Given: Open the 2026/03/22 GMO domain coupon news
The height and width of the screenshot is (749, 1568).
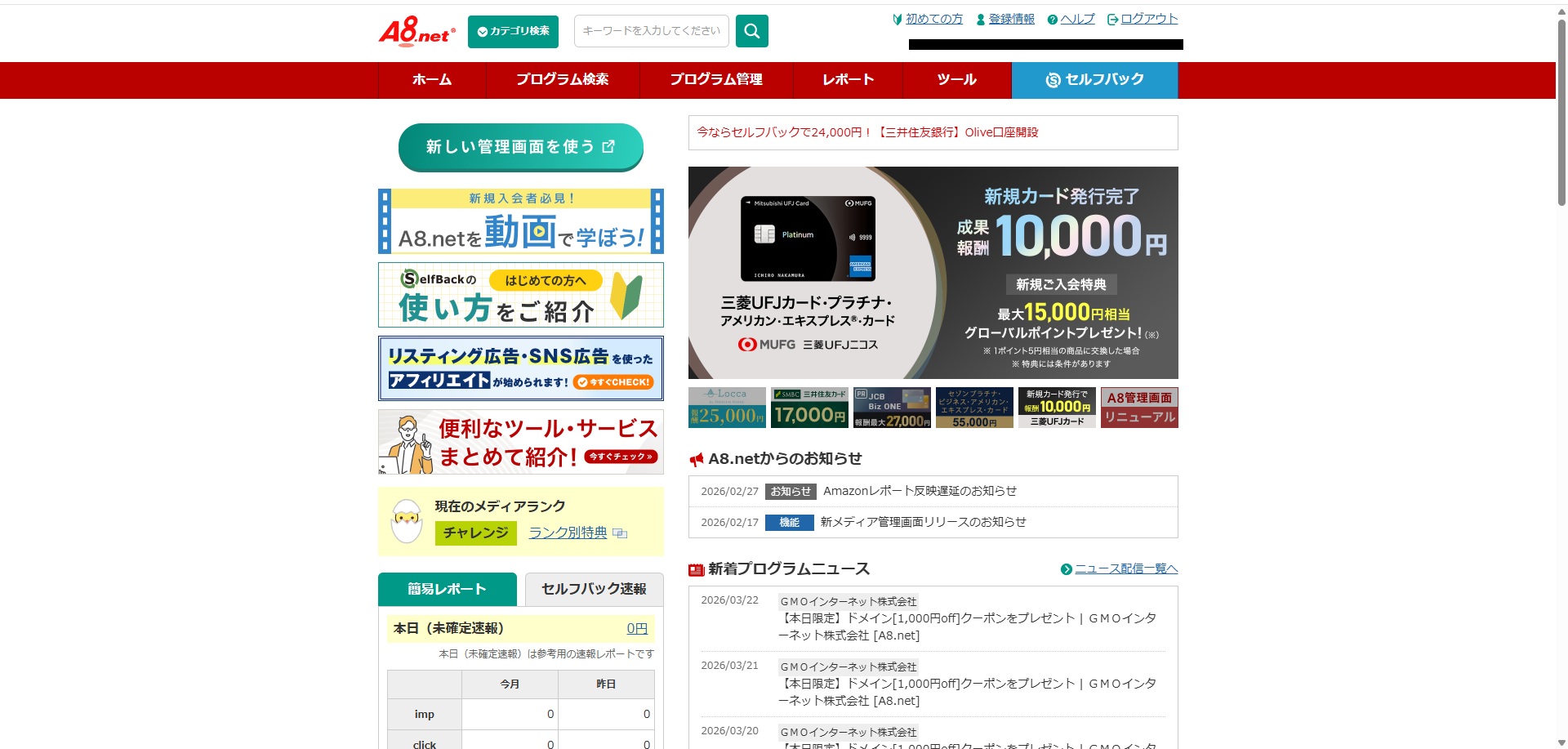Looking at the screenshot, I should (x=968, y=626).
